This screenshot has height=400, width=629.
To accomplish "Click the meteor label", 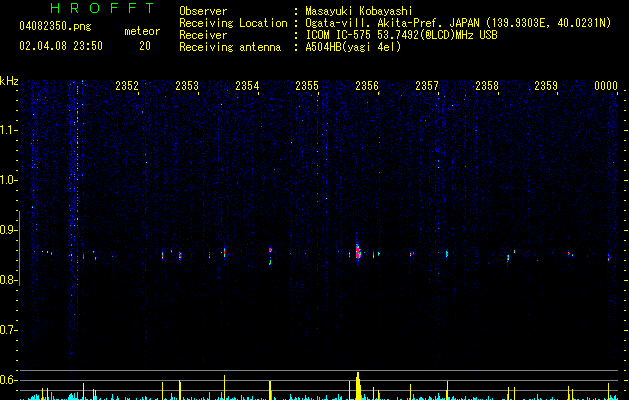I will click(x=142, y=31).
